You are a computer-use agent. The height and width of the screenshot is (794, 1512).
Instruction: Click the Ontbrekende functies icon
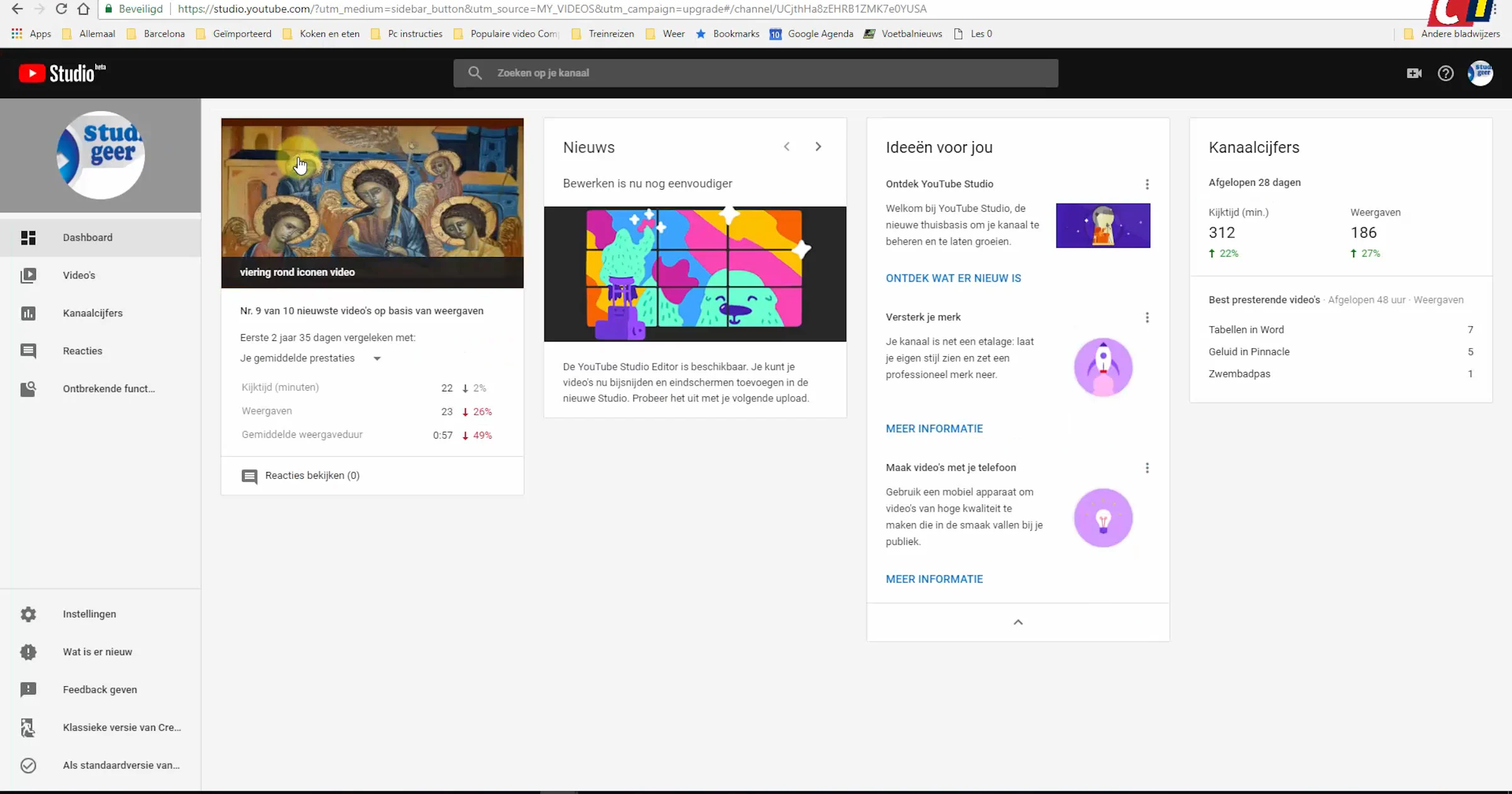click(x=28, y=389)
